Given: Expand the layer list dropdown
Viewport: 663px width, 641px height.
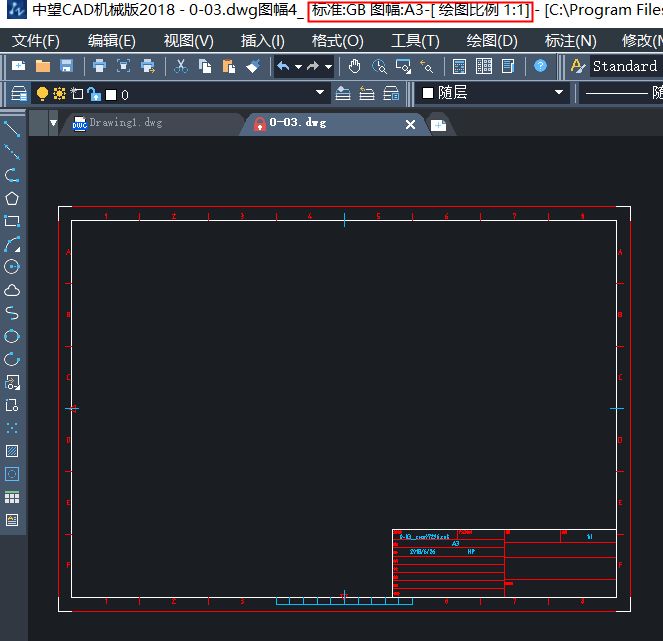Looking at the screenshot, I should click(x=320, y=93).
